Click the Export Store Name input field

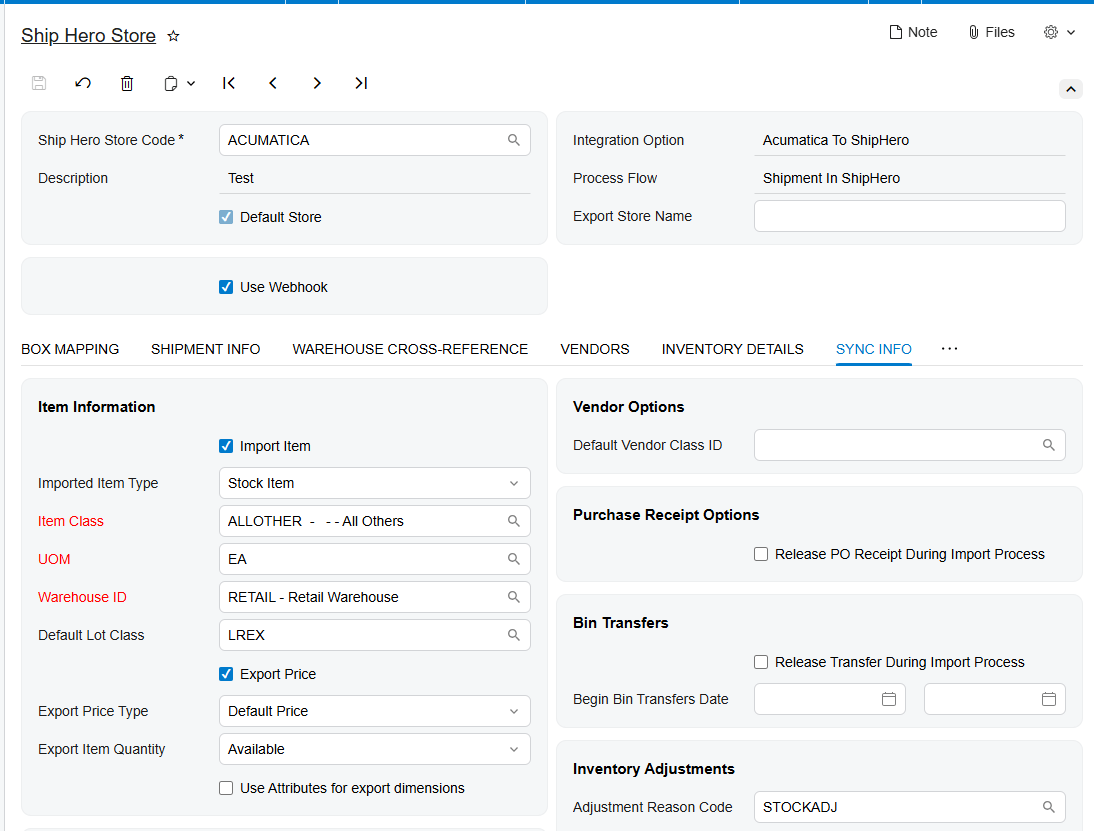tap(910, 216)
